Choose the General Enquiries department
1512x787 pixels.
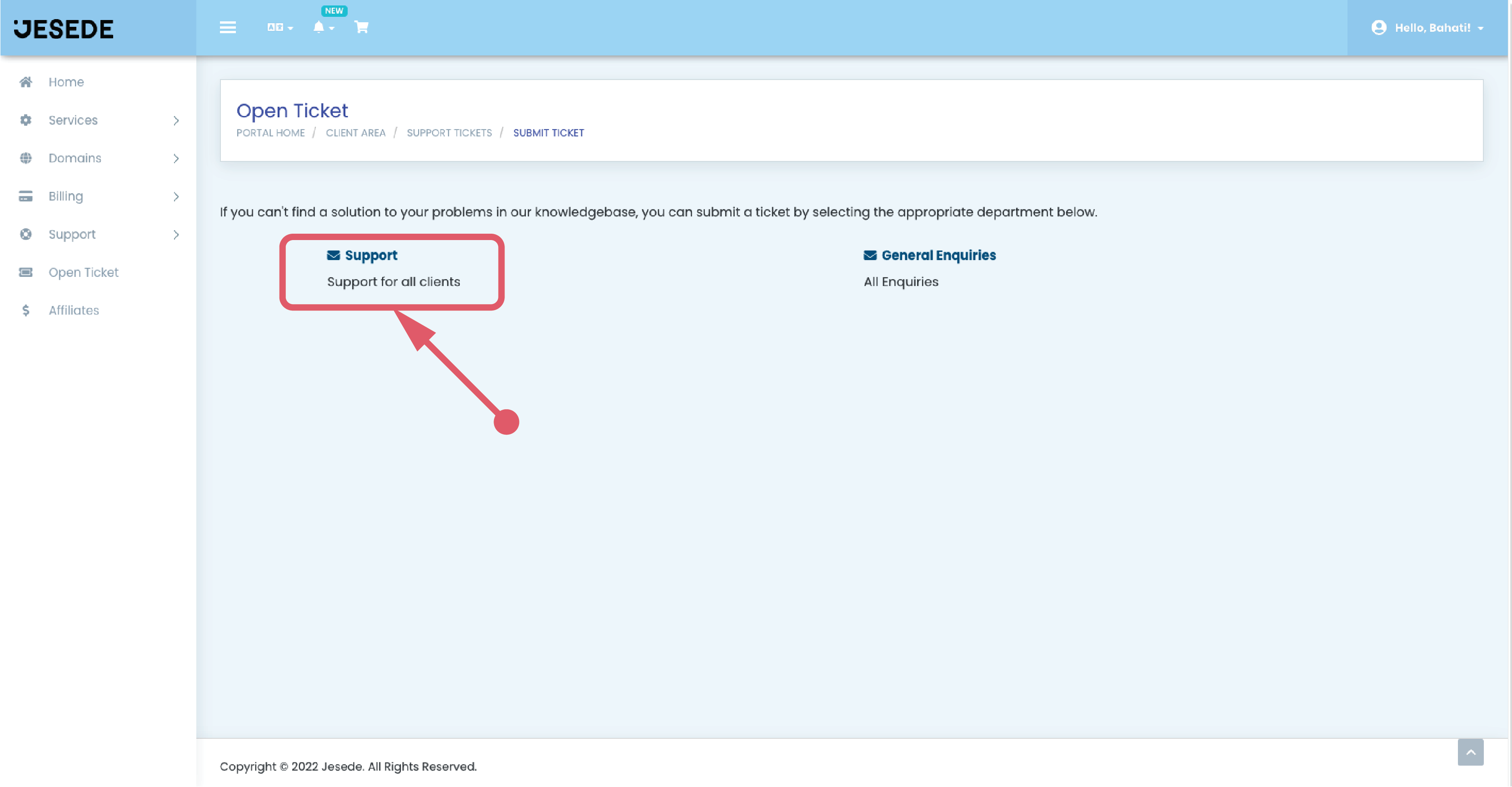(938, 256)
